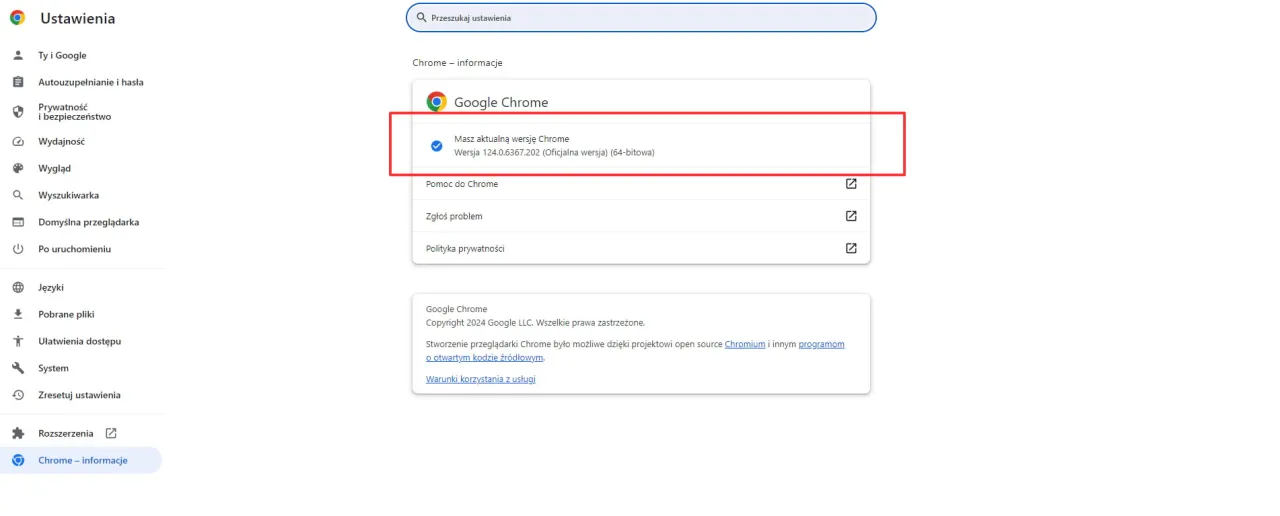Click the Ty i Google person icon
The image size is (1280, 516).
point(18,56)
